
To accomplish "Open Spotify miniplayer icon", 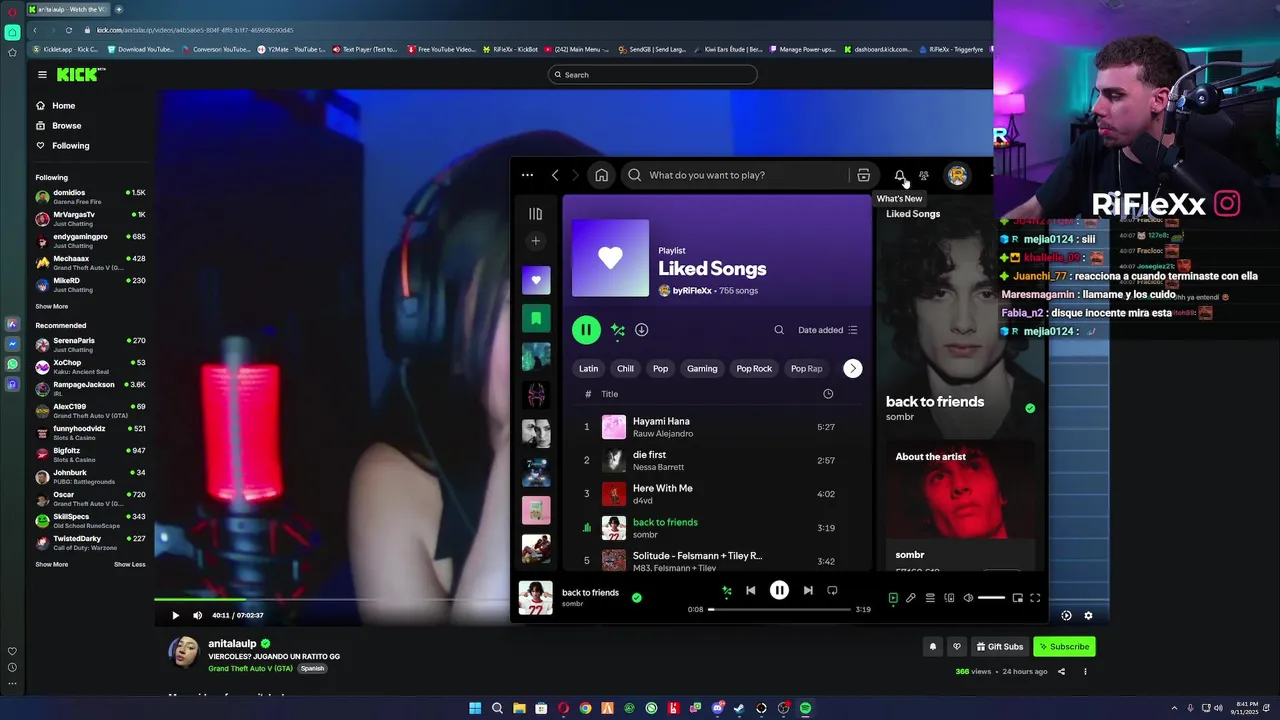I will [x=1017, y=598].
